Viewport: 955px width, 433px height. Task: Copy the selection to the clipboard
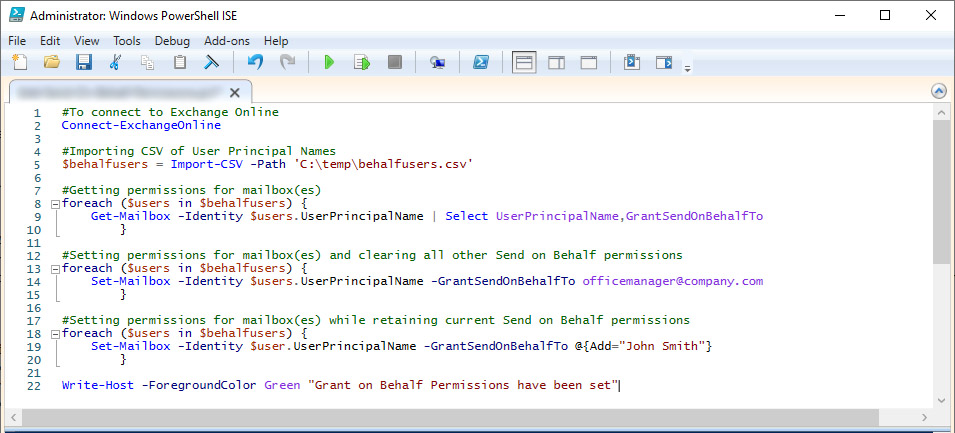point(147,62)
